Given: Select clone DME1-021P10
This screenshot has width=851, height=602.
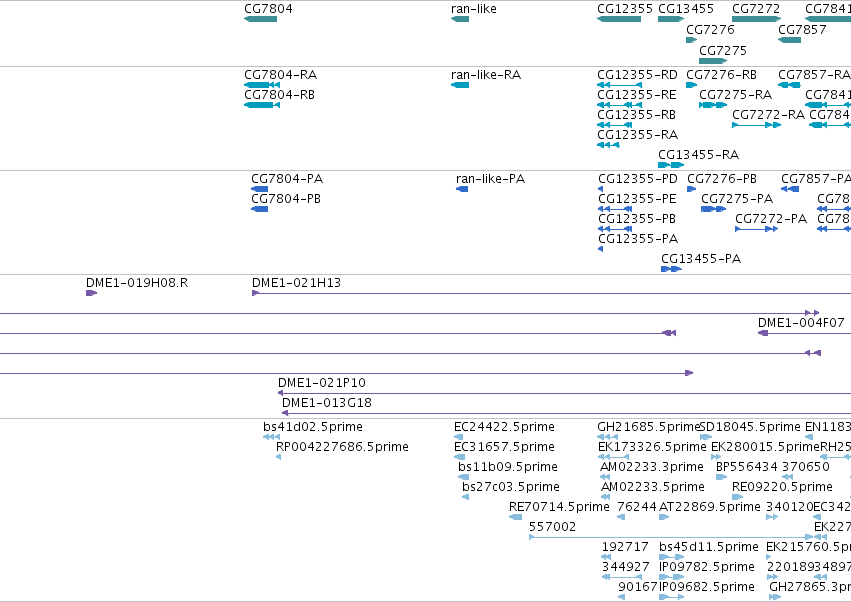Looking at the screenshot, I should 564,393.
